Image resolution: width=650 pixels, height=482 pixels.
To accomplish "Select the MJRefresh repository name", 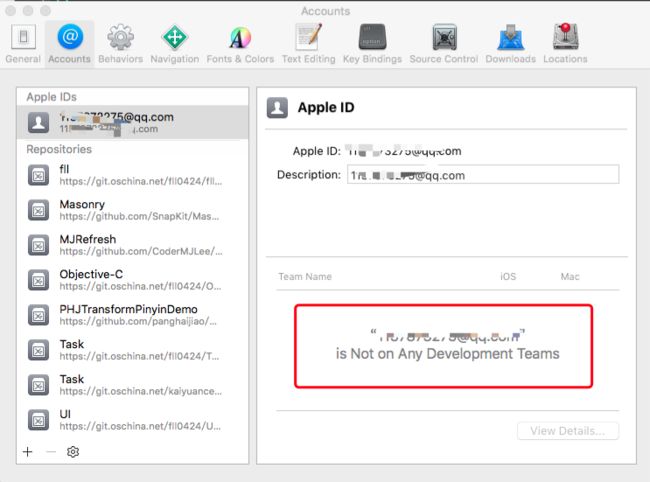I will tap(88, 239).
